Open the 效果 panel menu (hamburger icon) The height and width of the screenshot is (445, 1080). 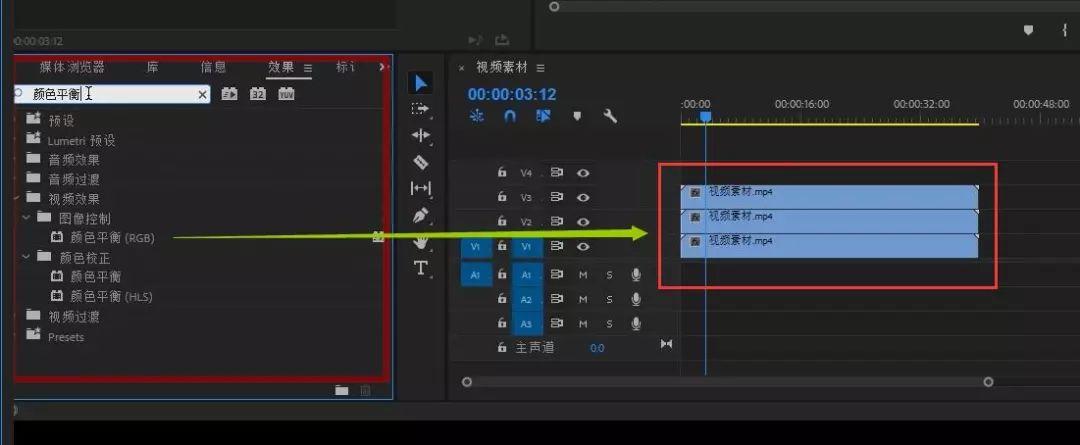point(308,68)
